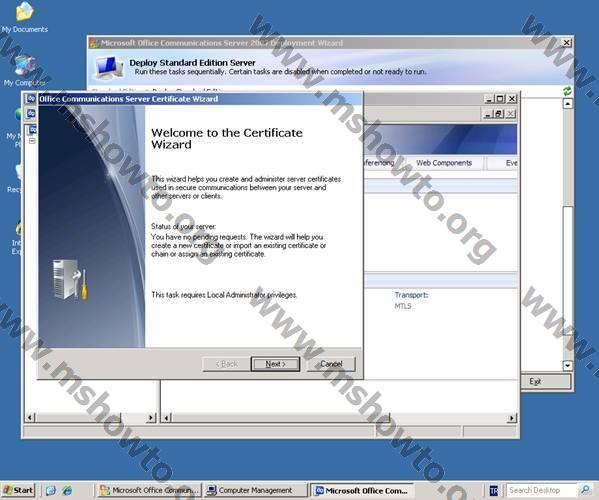Switch to the Web Components tab
The height and width of the screenshot is (500, 599).
[x=444, y=163]
